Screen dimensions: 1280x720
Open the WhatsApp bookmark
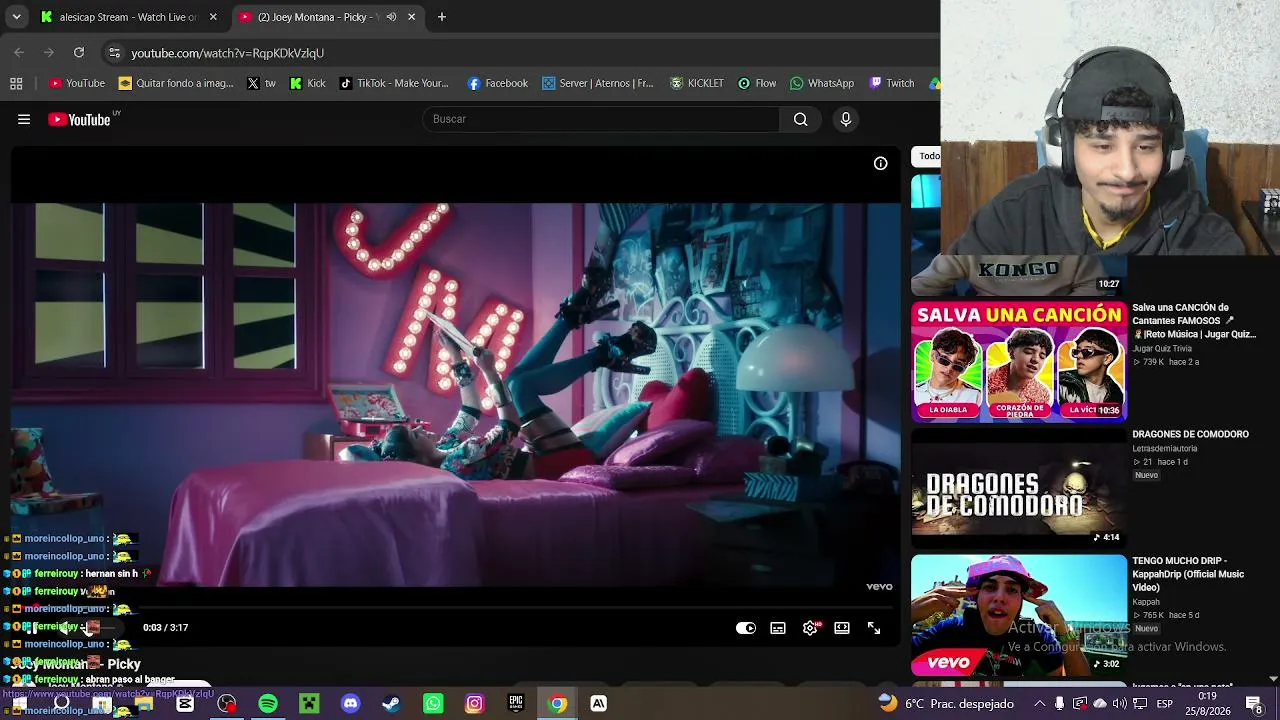[822, 84]
